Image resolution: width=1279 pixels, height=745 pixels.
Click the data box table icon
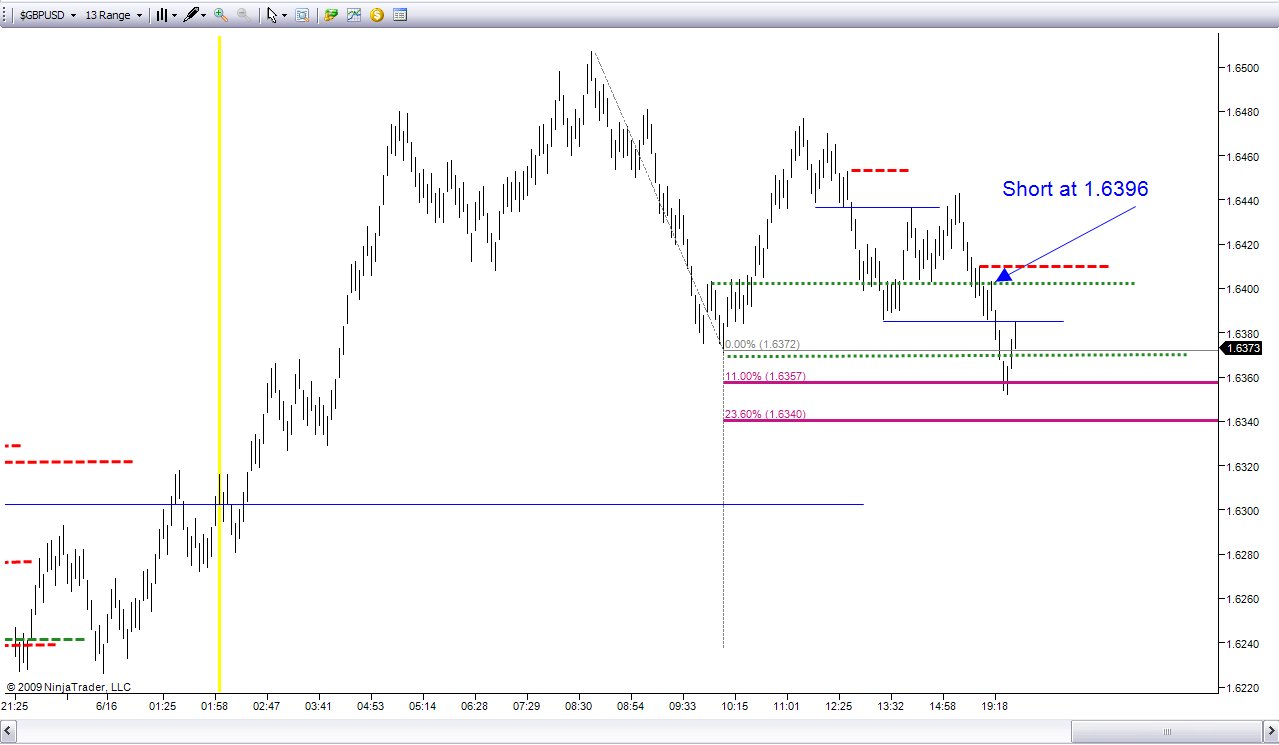(x=400, y=16)
